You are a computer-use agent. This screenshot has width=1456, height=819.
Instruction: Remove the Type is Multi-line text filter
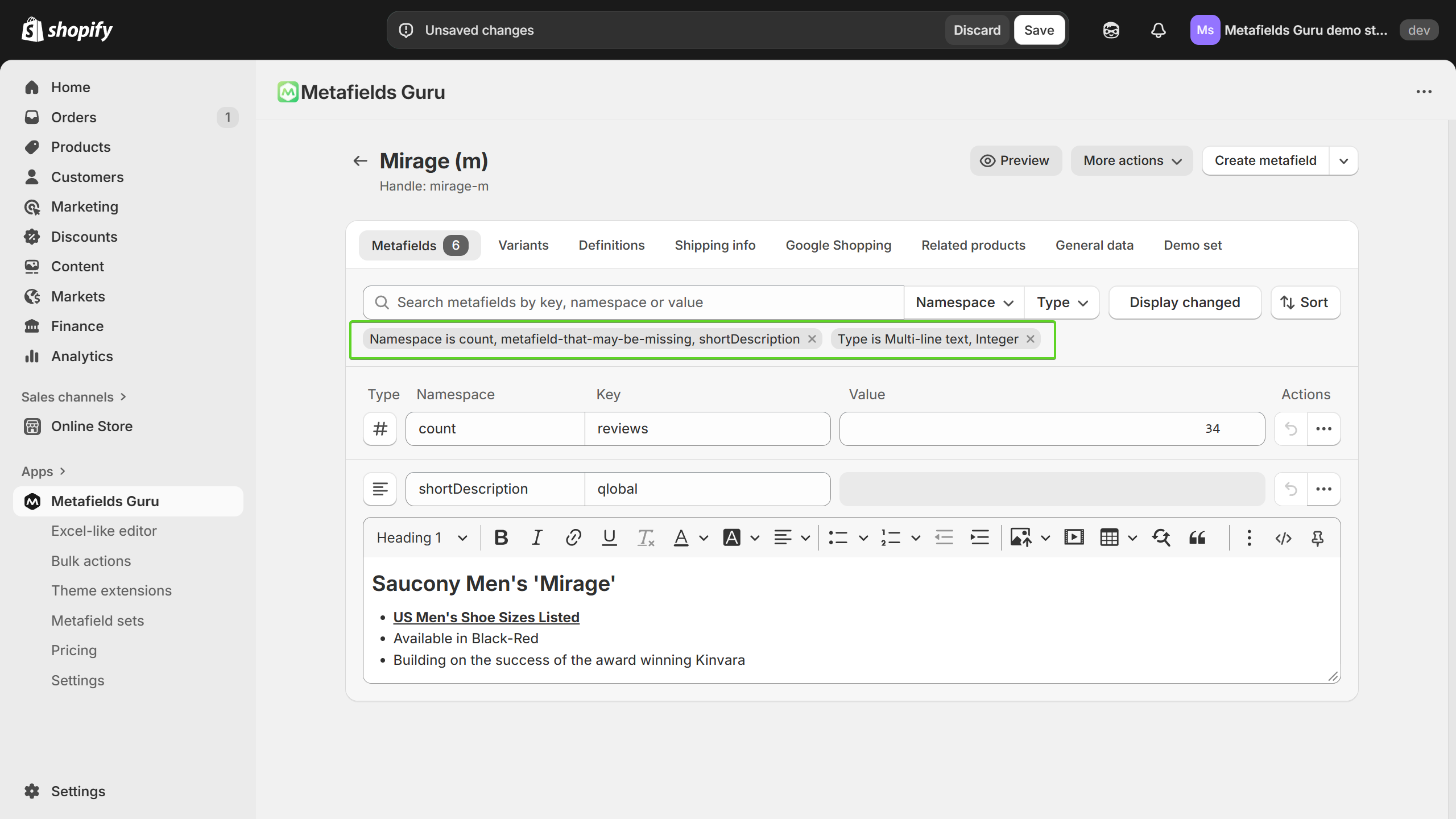pyautogui.click(x=1031, y=338)
